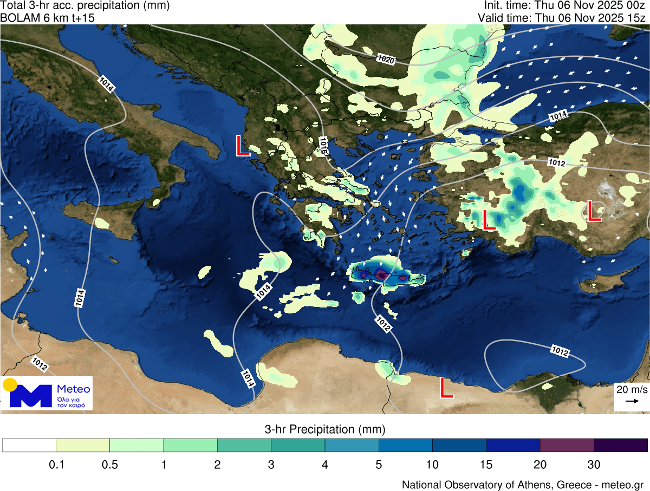Select the 20–30 mm purple legend swatch
The image size is (650, 491).
[x=566, y=445]
